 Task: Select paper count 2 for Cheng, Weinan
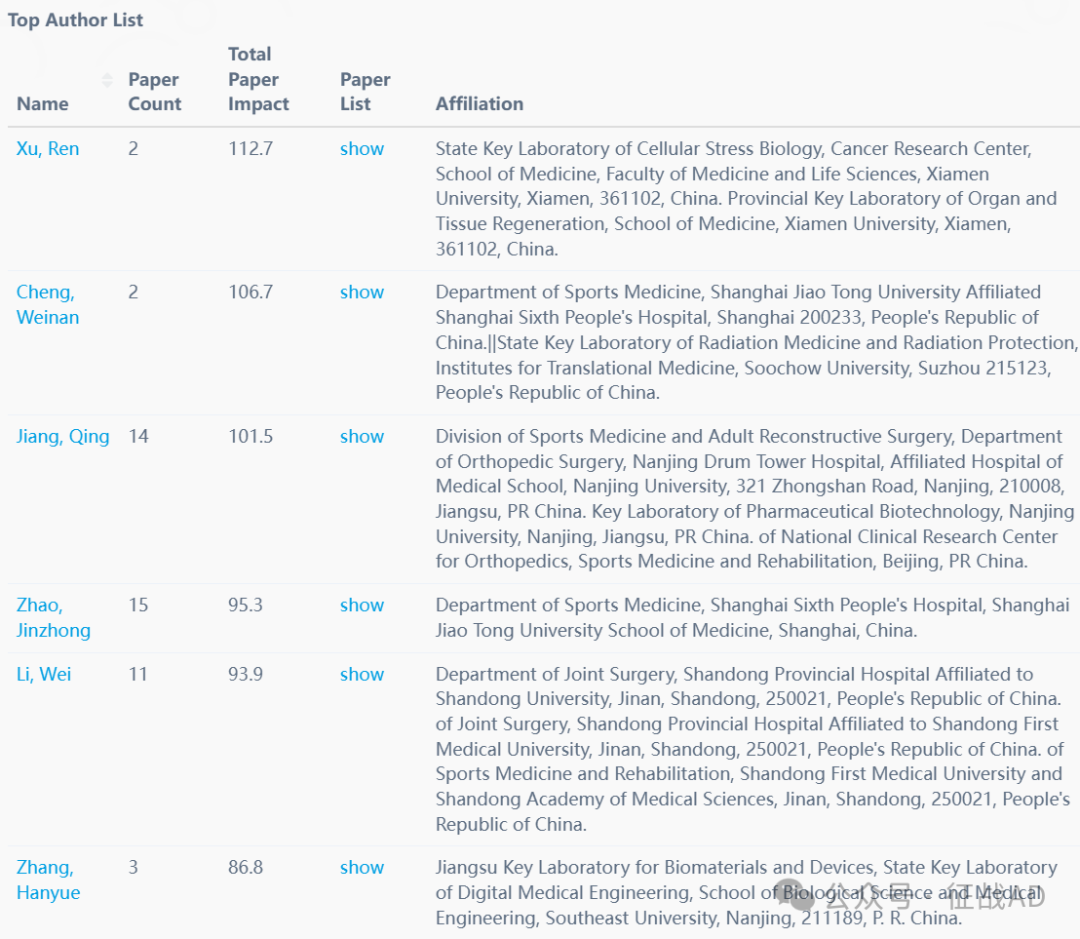coord(134,292)
